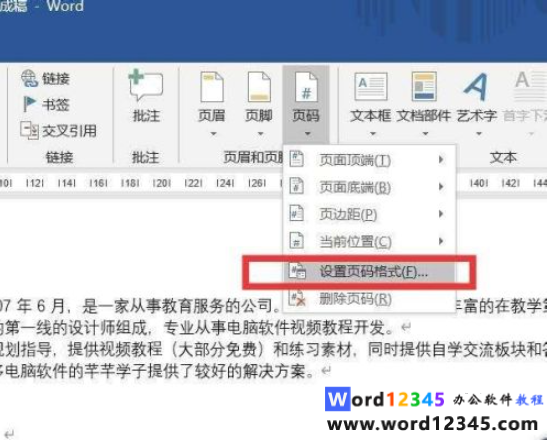Click the 首字下沉 drop cap icon

point(530,86)
